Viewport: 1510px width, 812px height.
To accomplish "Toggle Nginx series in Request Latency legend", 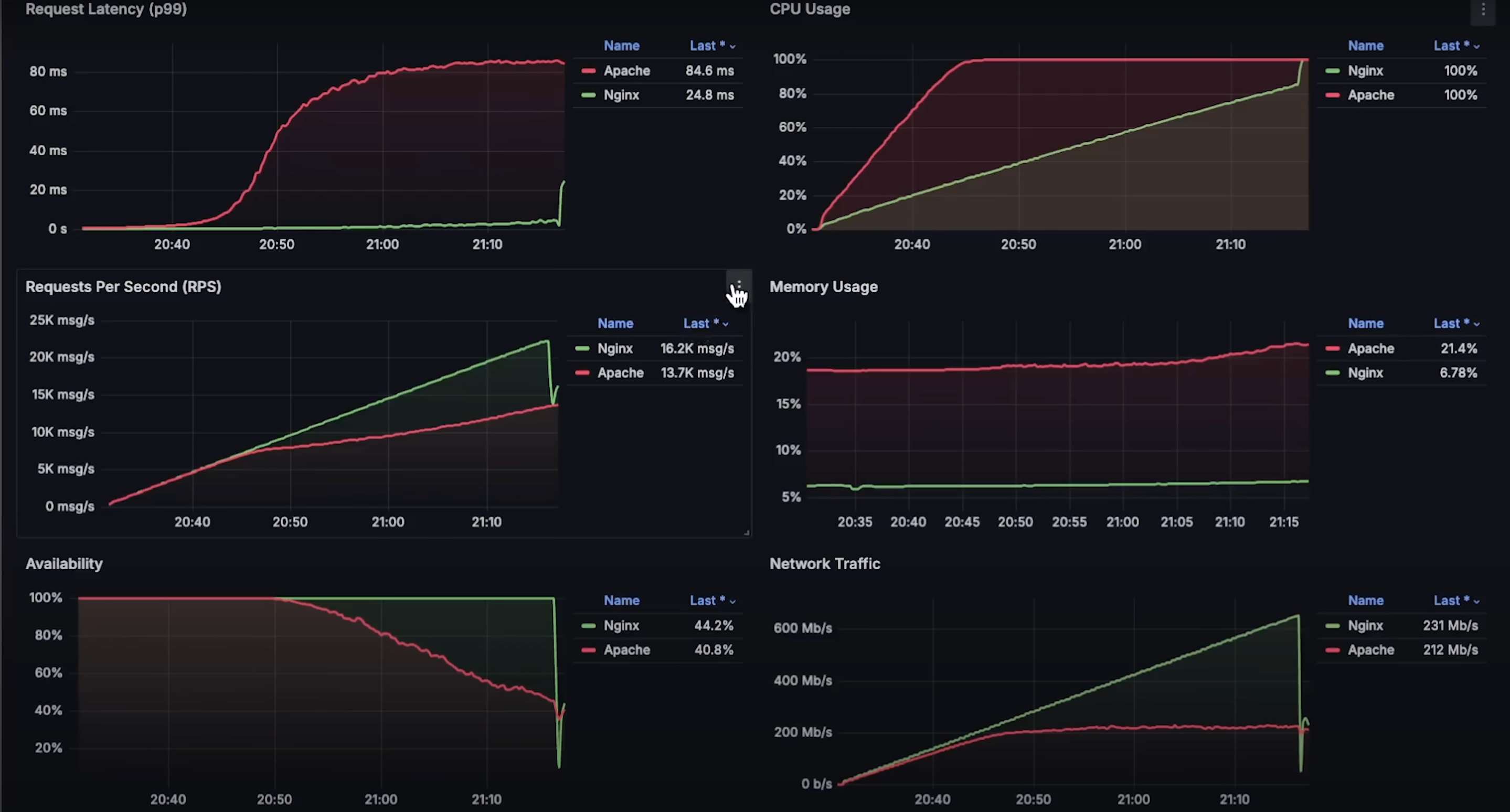I will click(621, 95).
